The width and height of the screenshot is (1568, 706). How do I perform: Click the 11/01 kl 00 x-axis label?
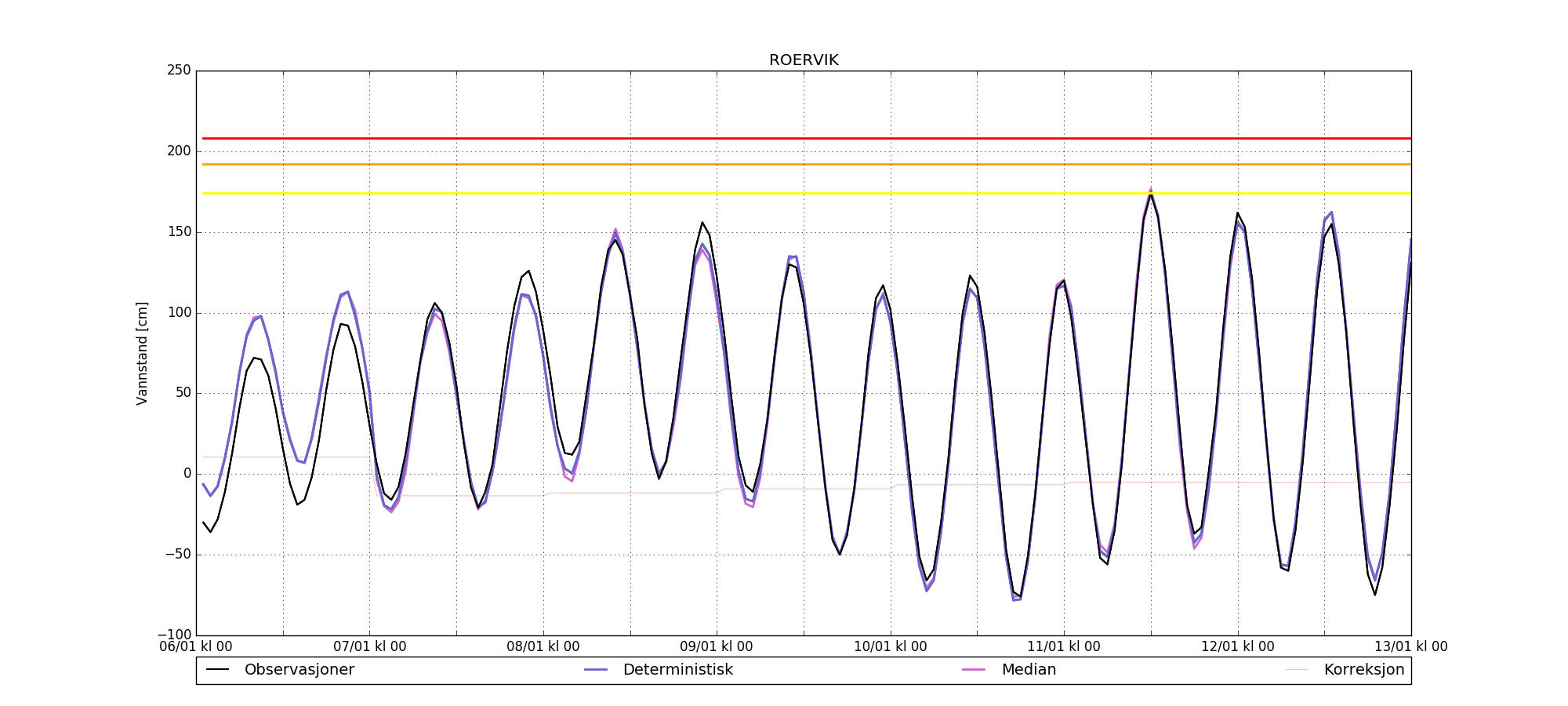coord(1064,647)
